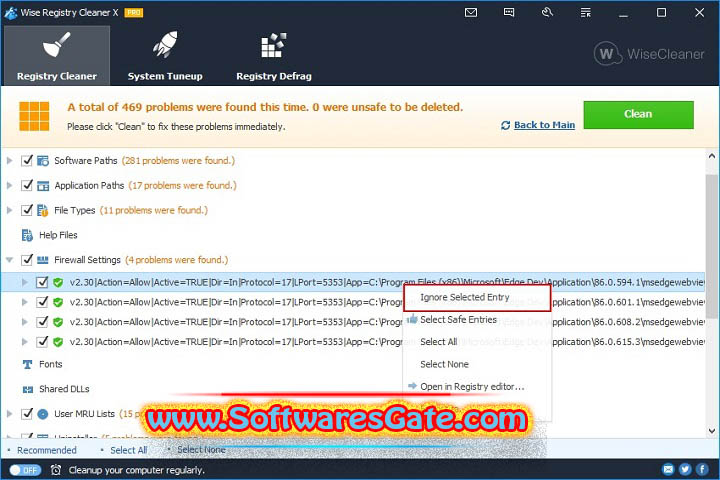Open the menu list icon in title bar
Viewport: 720px width, 480px height.
(x=585, y=13)
